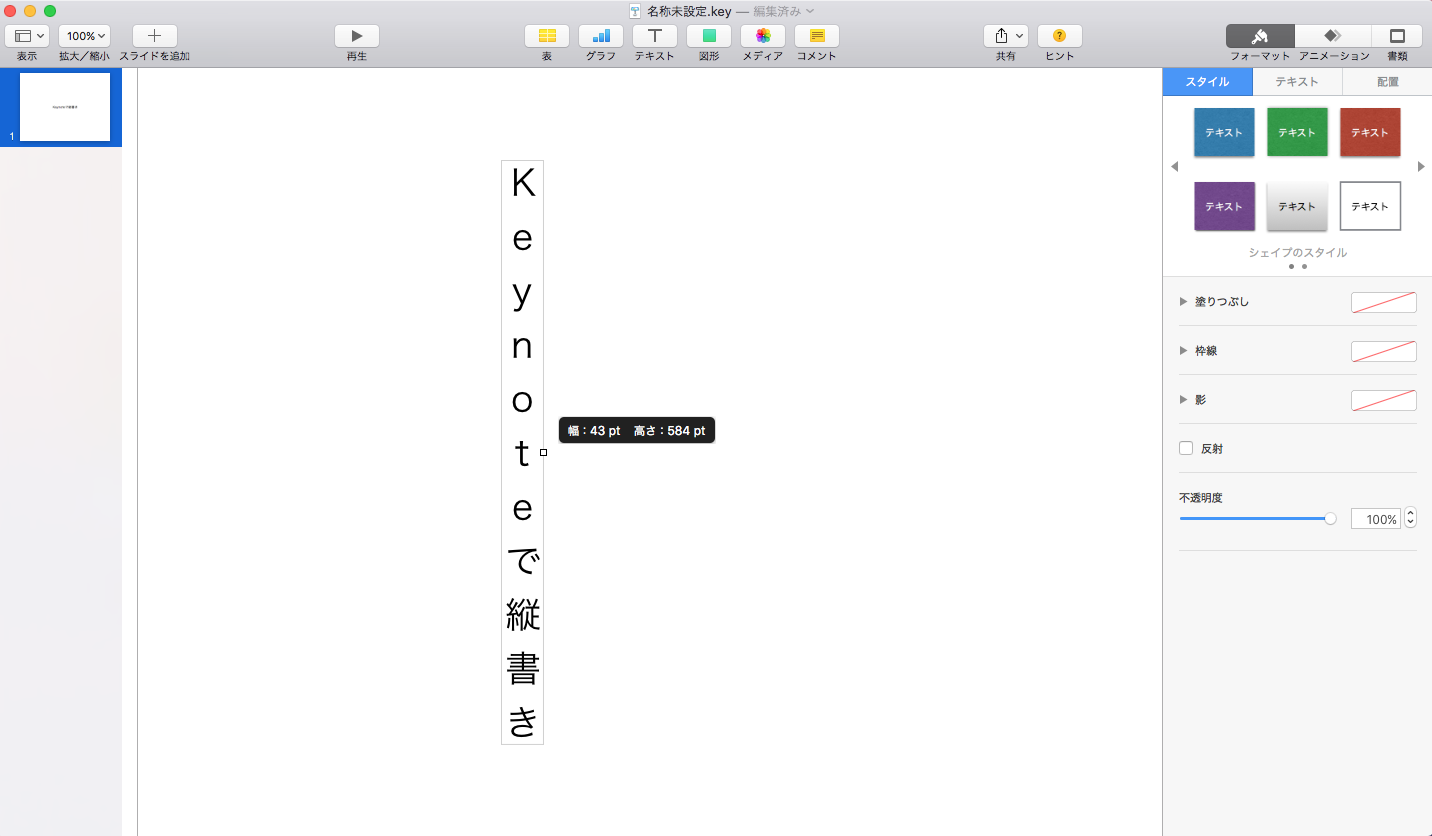1432x836 pixels.
Task: Insert media via the メディア icon
Action: click(x=762, y=36)
